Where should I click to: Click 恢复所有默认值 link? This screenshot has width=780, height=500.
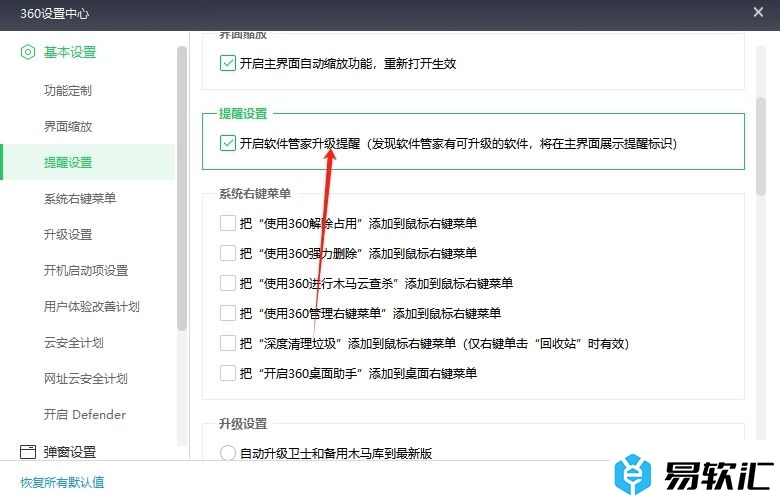pos(62,482)
